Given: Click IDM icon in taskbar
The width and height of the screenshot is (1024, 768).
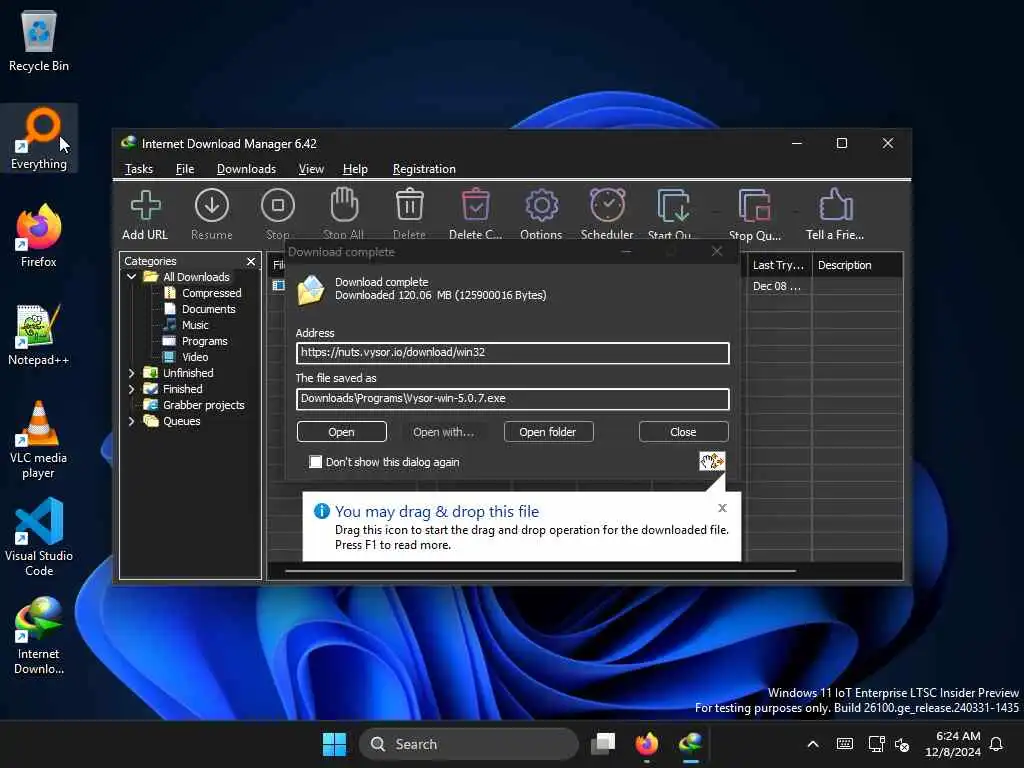Looking at the screenshot, I should 691,744.
